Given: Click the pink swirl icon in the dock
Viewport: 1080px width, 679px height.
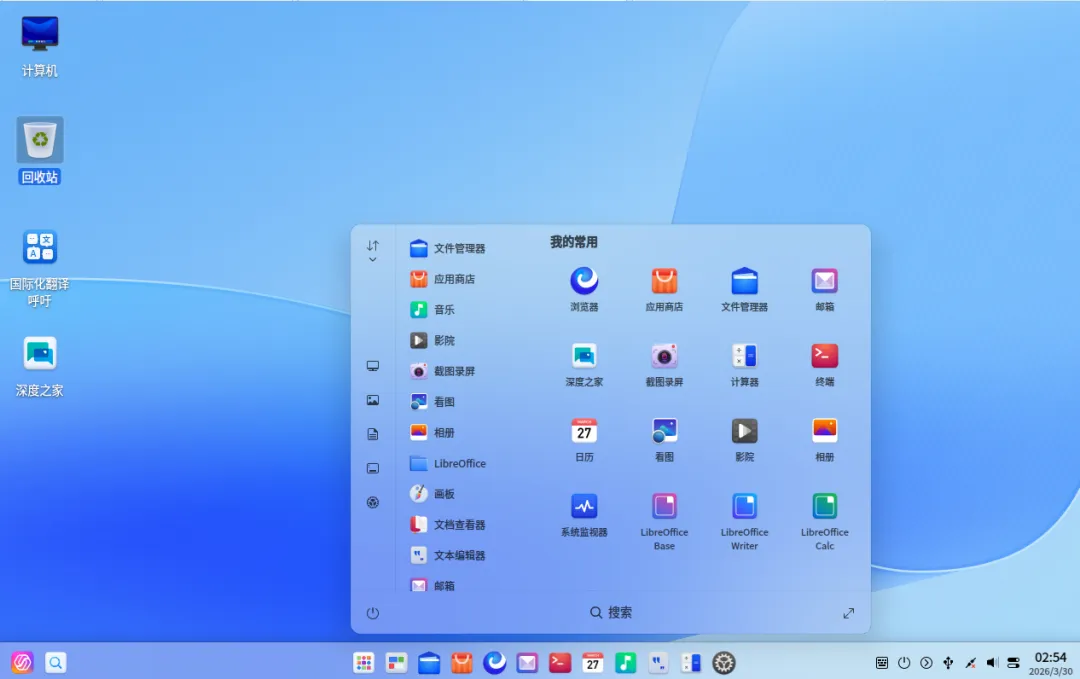Looking at the screenshot, I should [22, 662].
